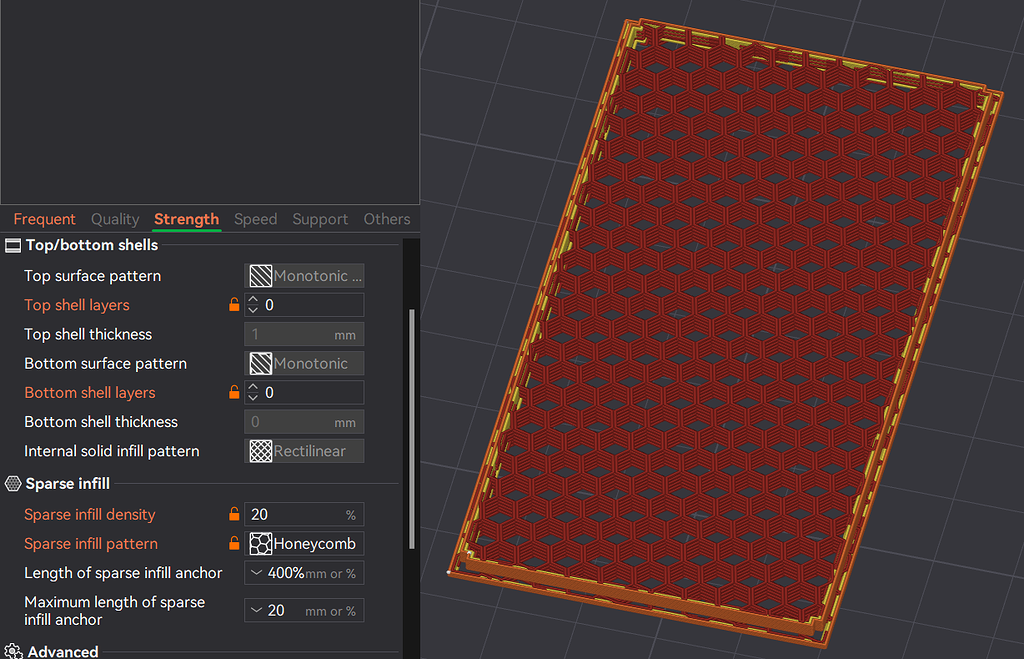Click the Sparse infill section heading
This screenshot has height=659, width=1024.
click(67, 483)
